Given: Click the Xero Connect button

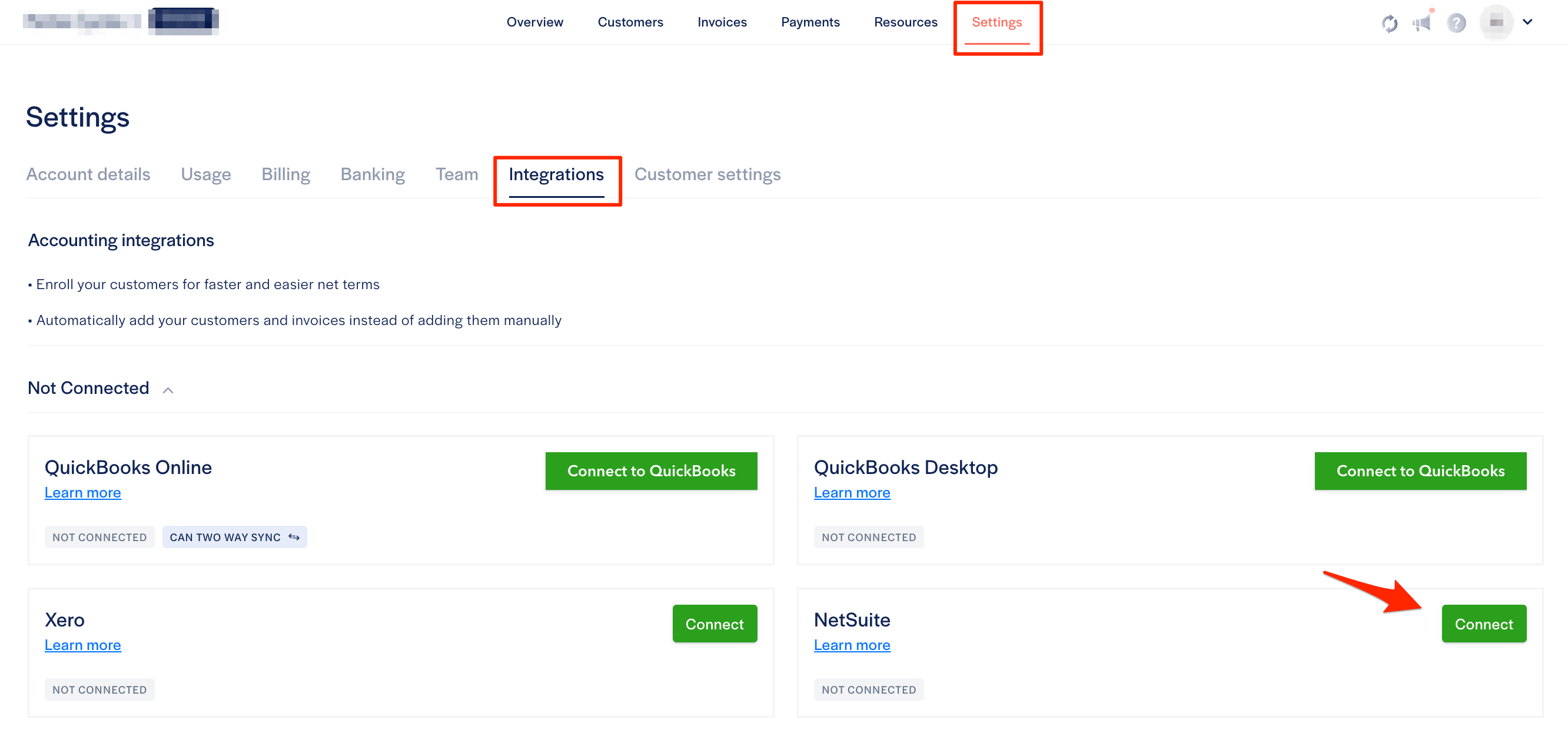Looking at the screenshot, I should 714,624.
